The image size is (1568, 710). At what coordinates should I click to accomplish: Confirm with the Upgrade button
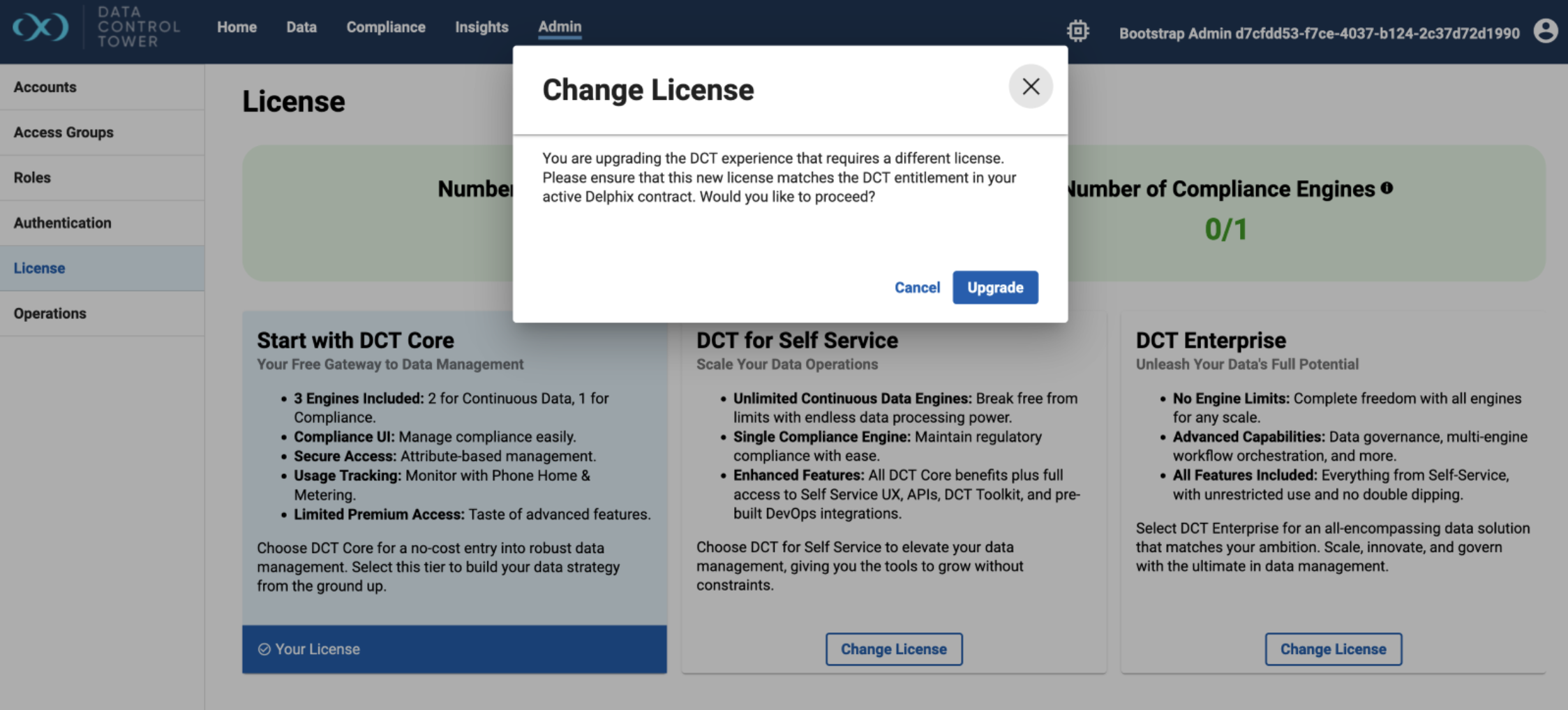[x=994, y=288]
